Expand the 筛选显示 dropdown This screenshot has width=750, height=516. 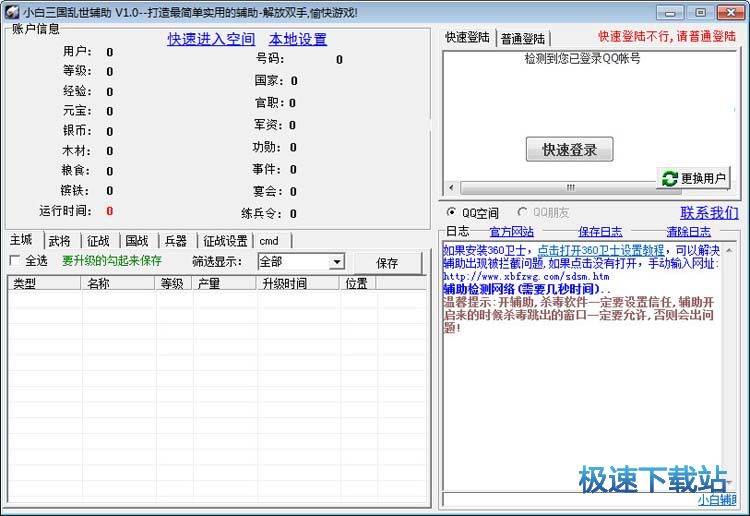[x=336, y=262]
